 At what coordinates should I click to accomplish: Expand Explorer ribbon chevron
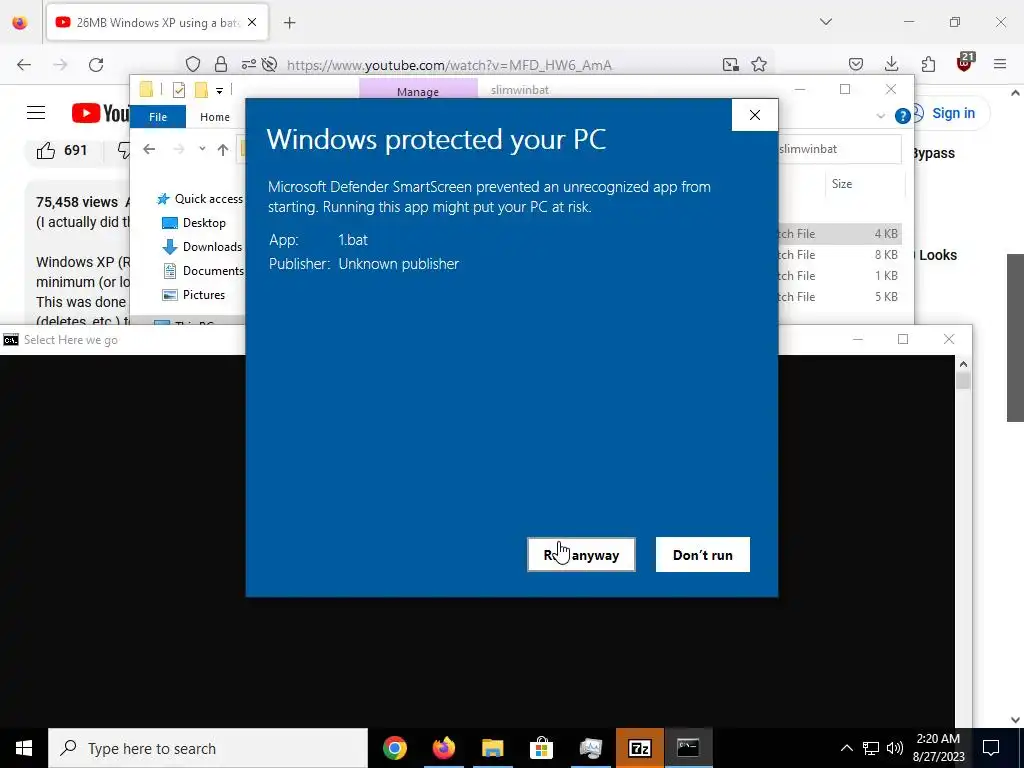[880, 116]
